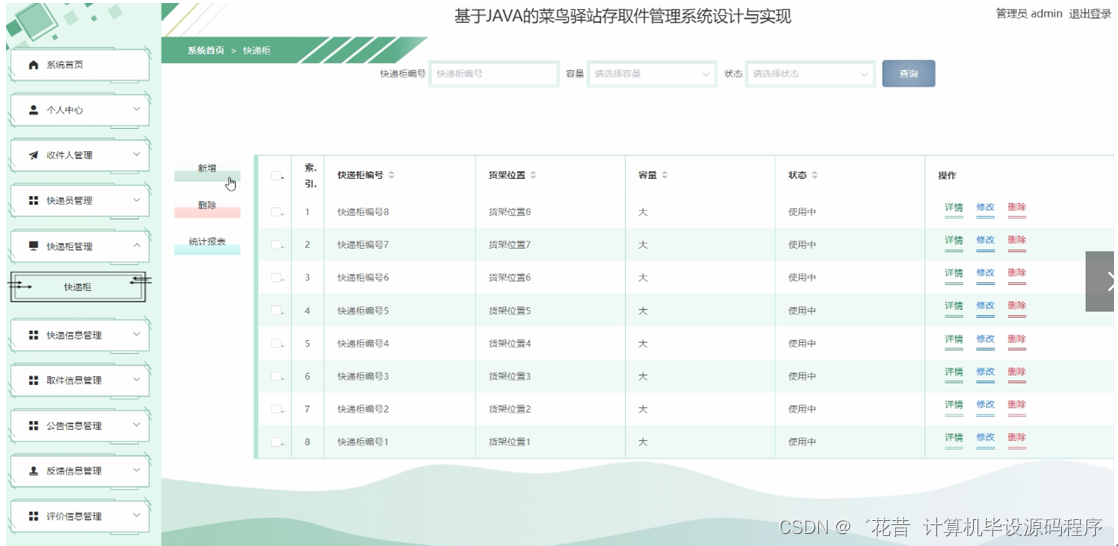Check the row for 快递柜编号6

tap(277, 277)
